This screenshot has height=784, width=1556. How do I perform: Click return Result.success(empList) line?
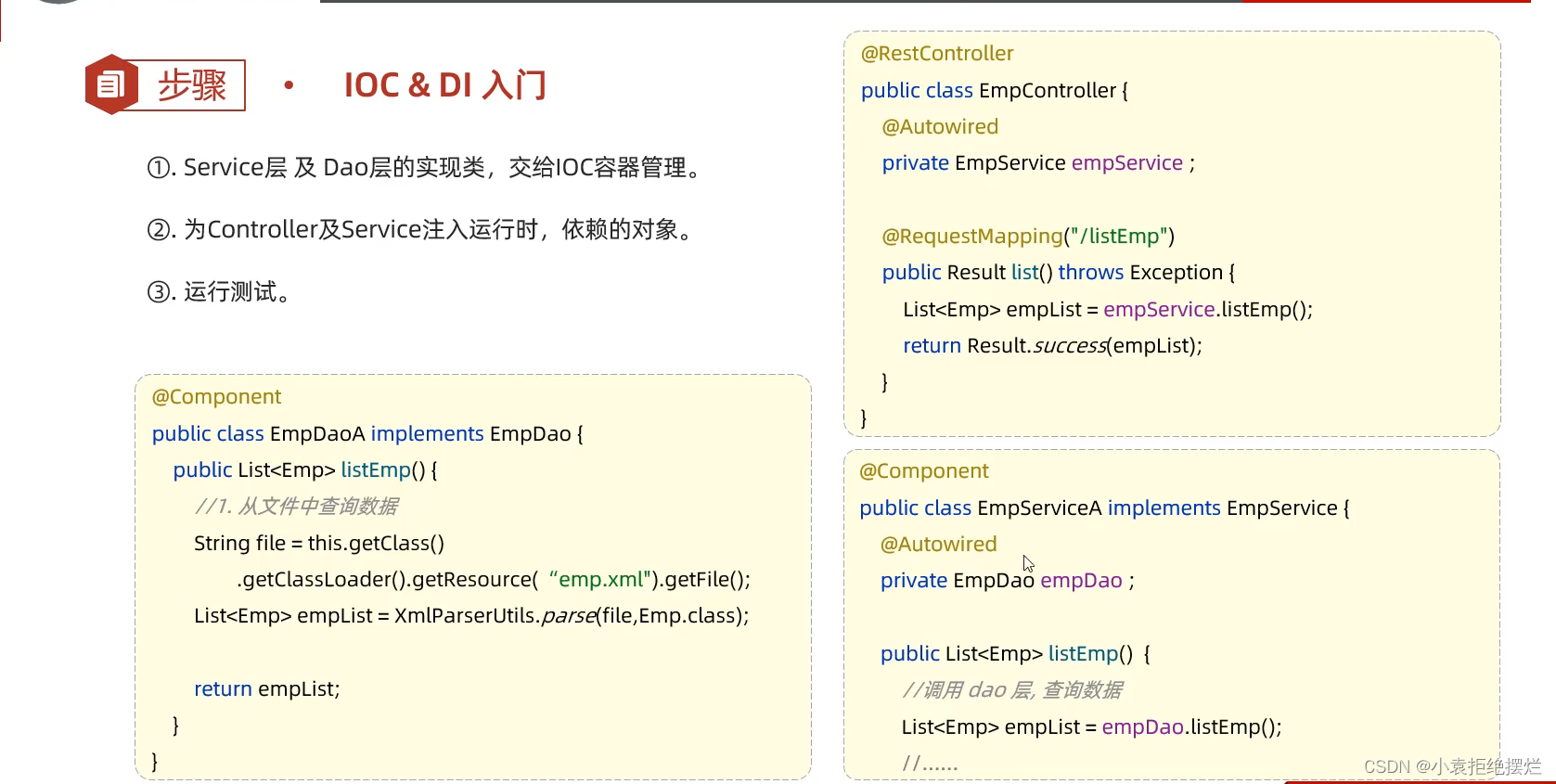1052,346
